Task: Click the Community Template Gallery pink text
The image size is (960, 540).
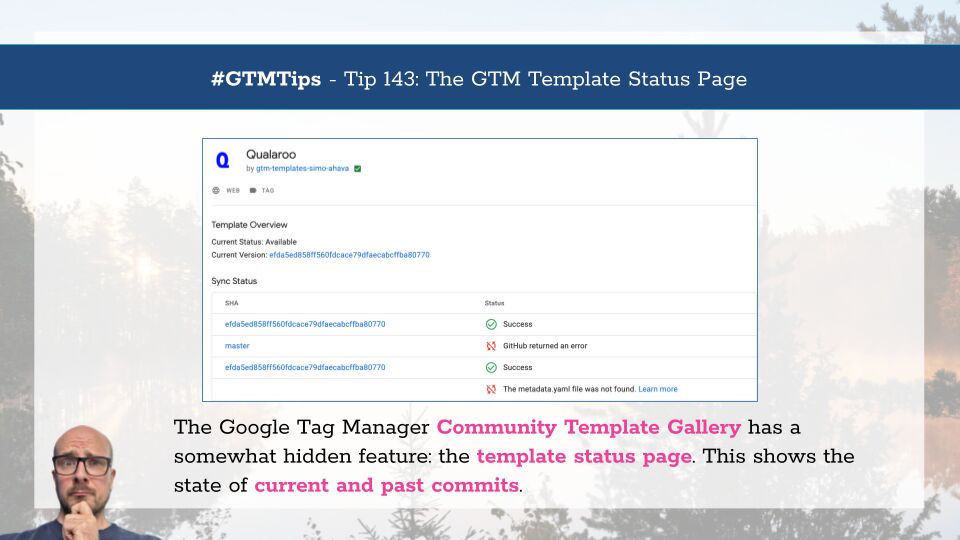Action: click(x=588, y=427)
